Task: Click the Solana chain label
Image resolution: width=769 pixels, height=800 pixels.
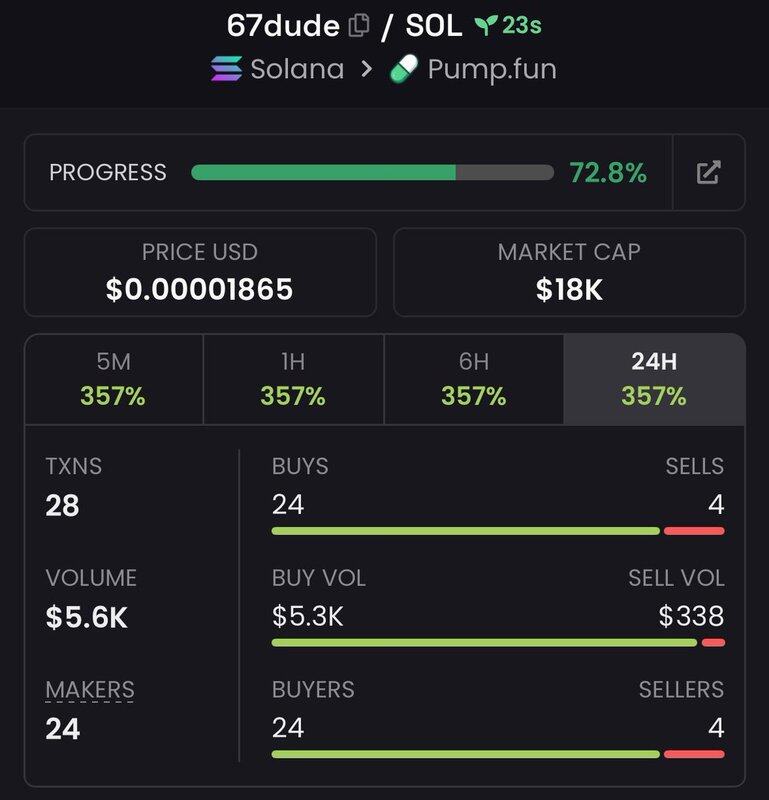Action: tap(297, 69)
